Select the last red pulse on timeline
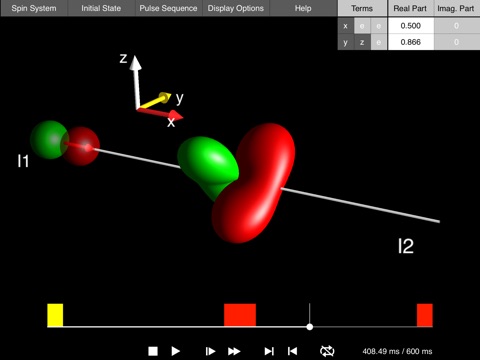Image resolution: width=480 pixels, height=360 pixels. pos(425,315)
